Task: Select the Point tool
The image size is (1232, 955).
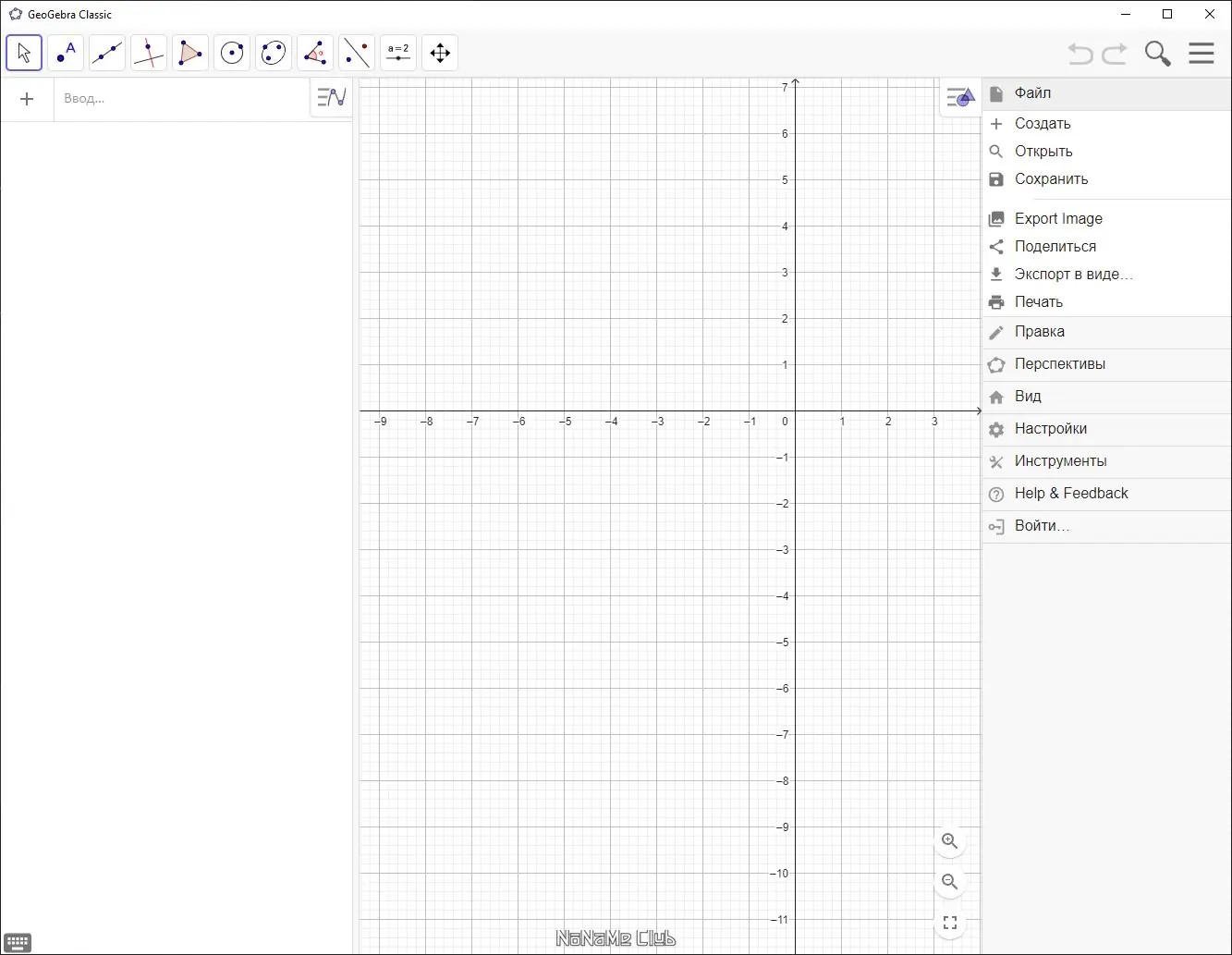Action: [x=66, y=53]
